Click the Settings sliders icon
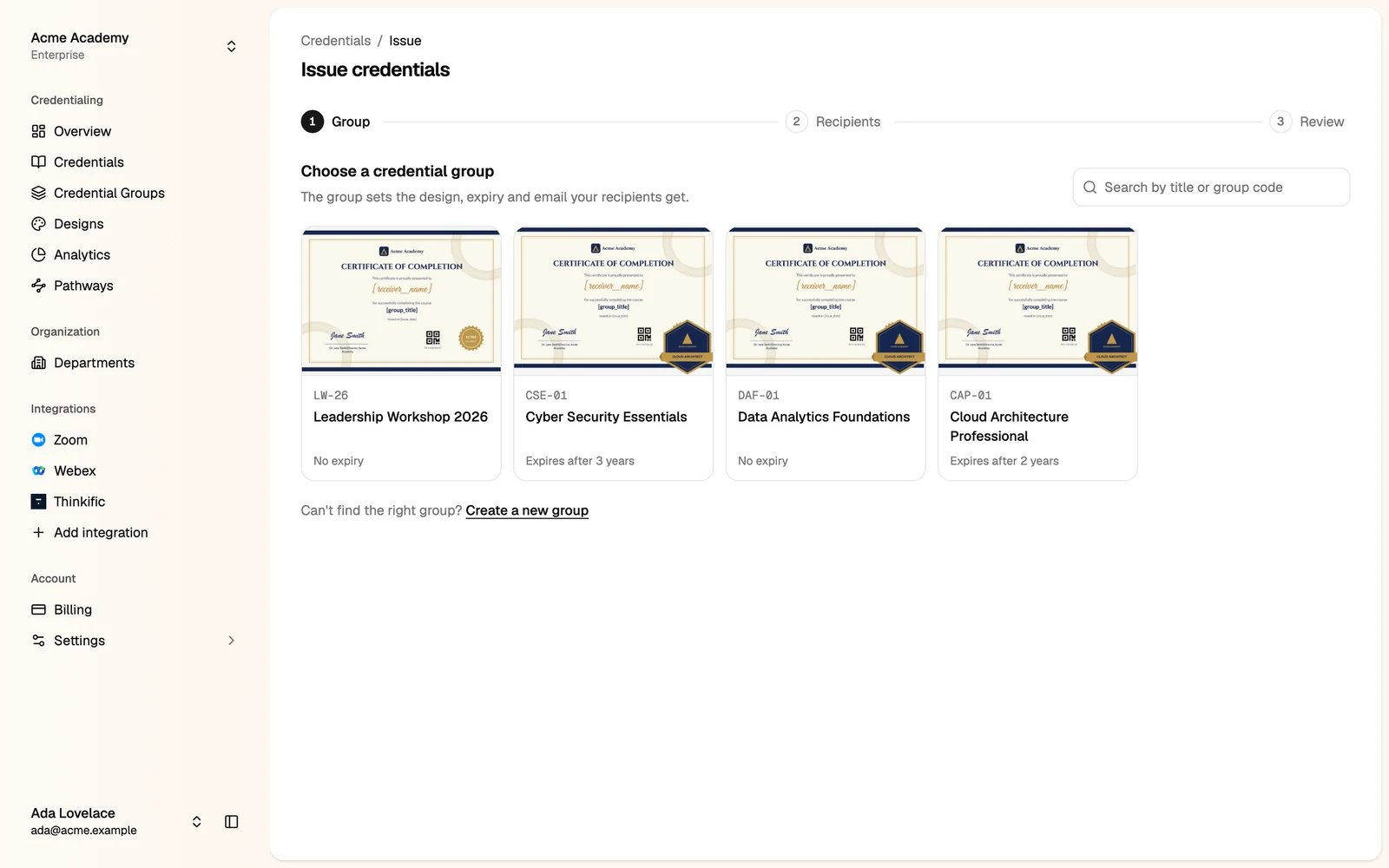This screenshot has height=868, width=1389. 38,641
